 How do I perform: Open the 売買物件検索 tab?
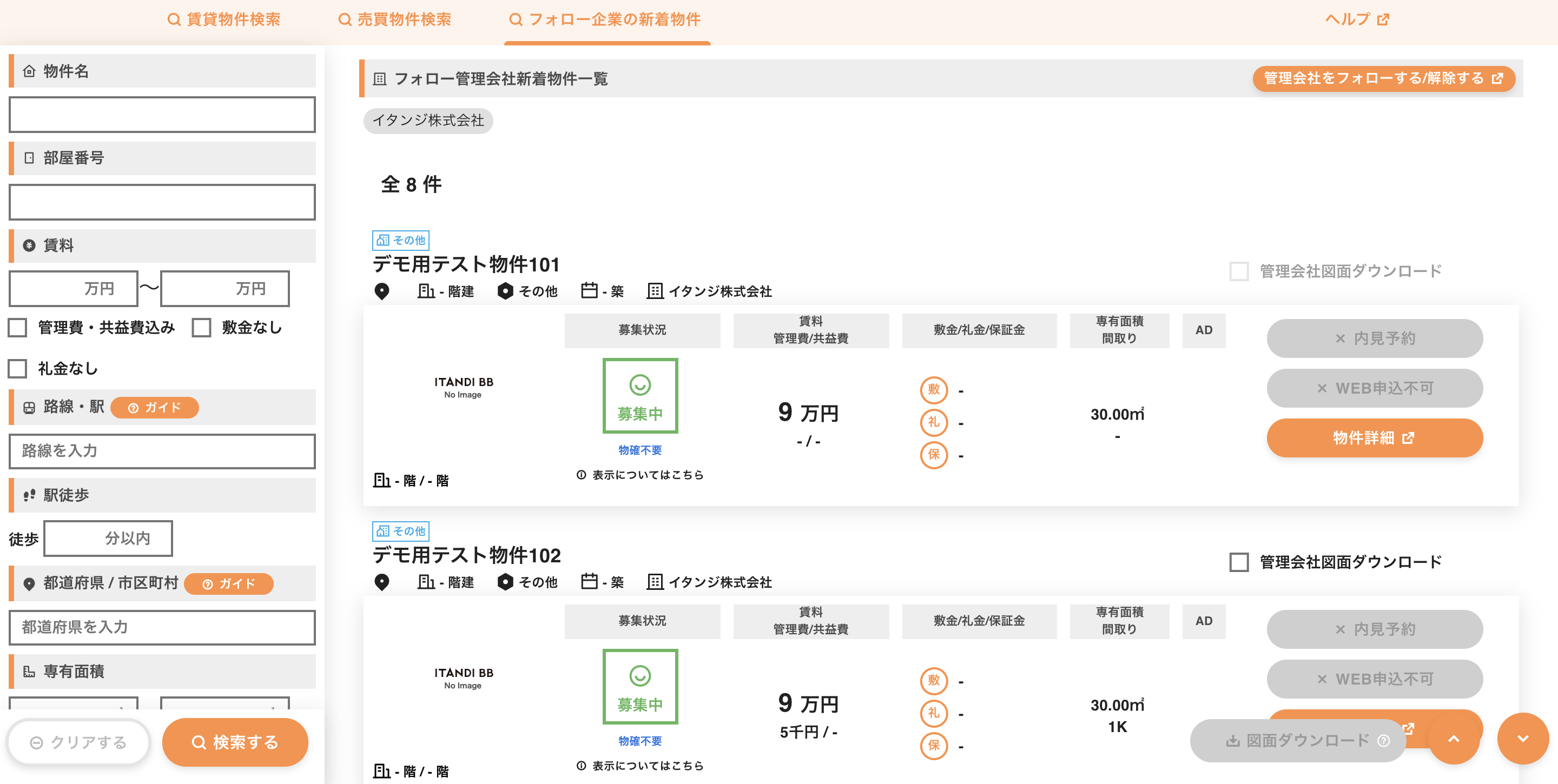[394, 20]
